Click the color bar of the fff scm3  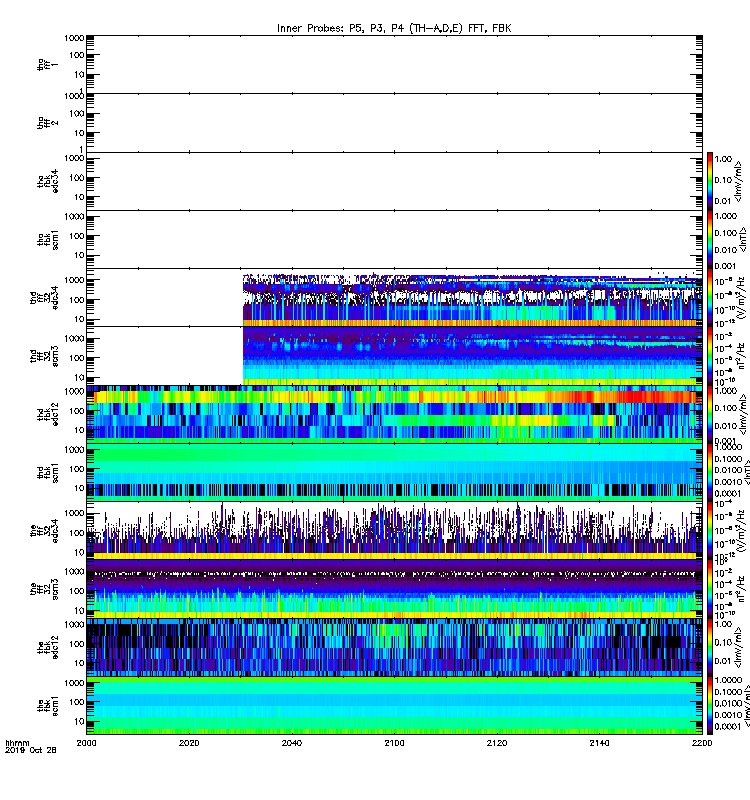[710, 589]
